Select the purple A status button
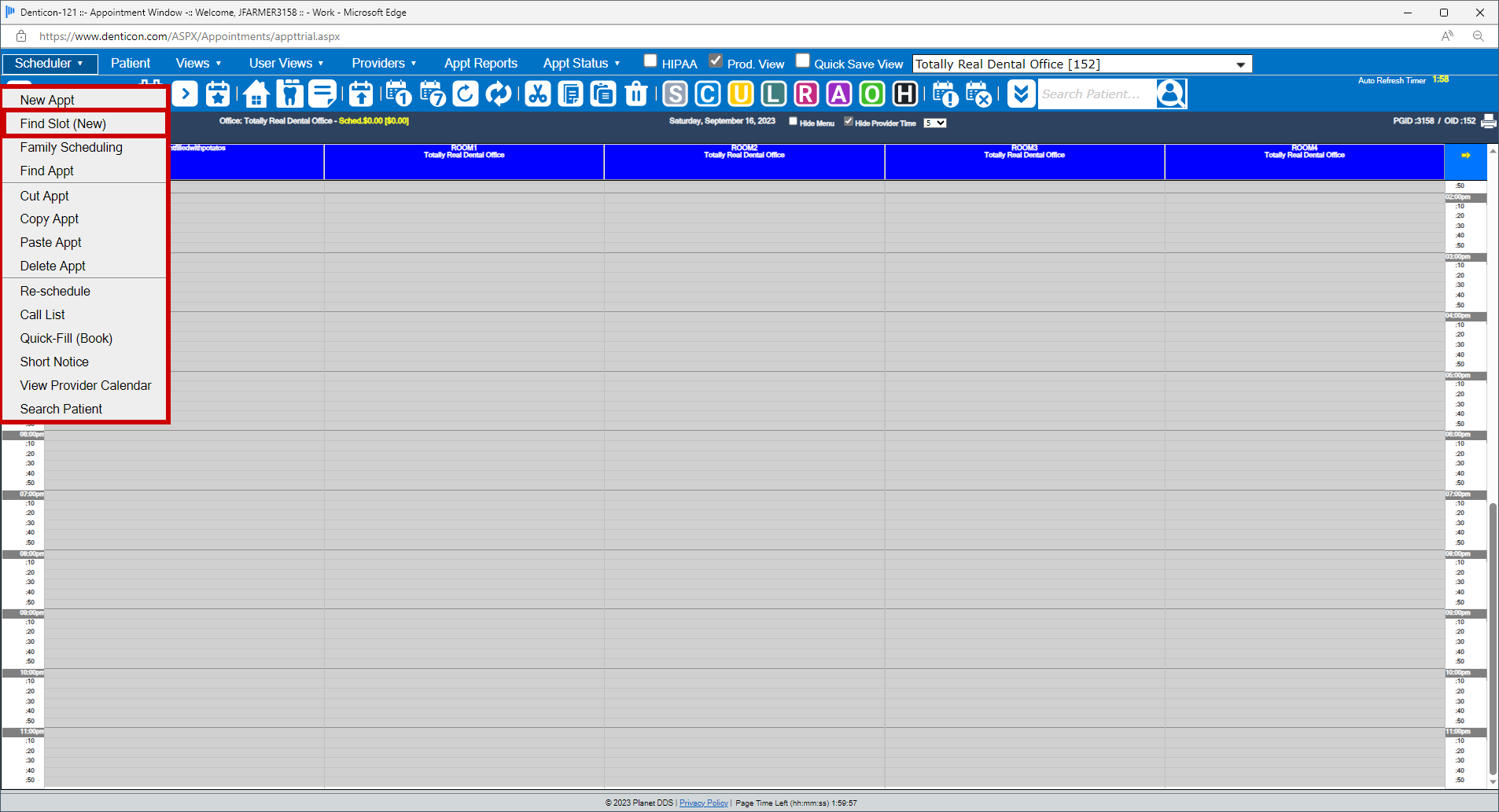 pyautogui.click(x=839, y=94)
